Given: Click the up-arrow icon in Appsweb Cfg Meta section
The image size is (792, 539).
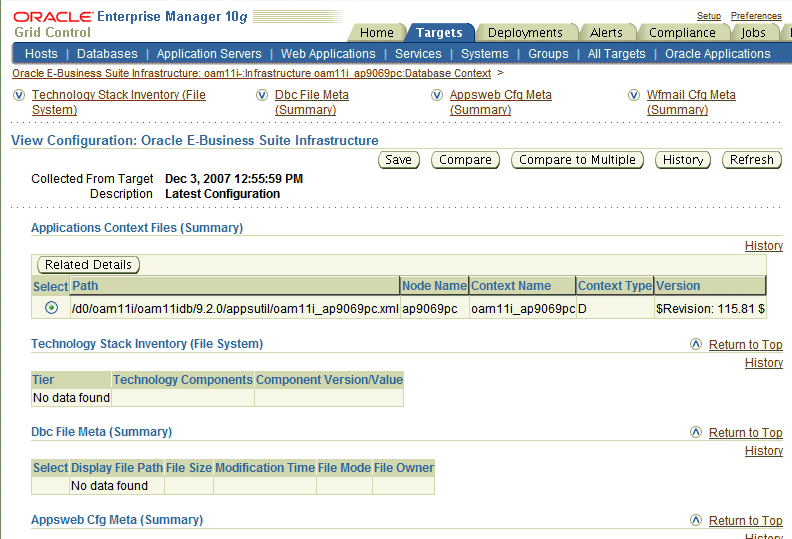Looking at the screenshot, I should [696, 520].
